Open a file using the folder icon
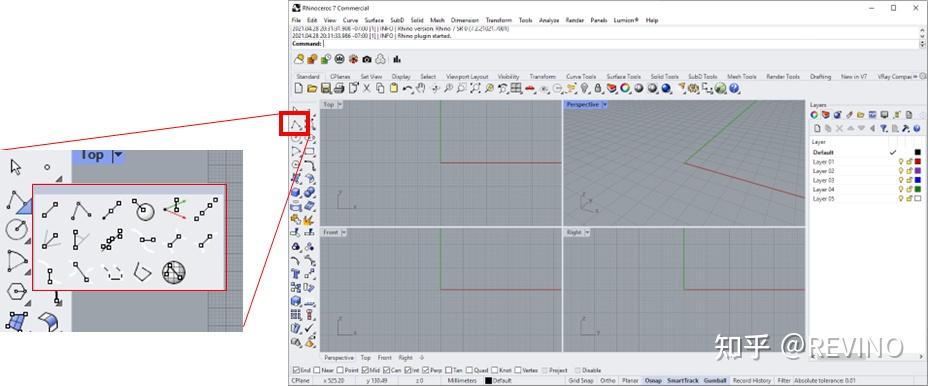This screenshot has height=386, width=928. (312, 88)
